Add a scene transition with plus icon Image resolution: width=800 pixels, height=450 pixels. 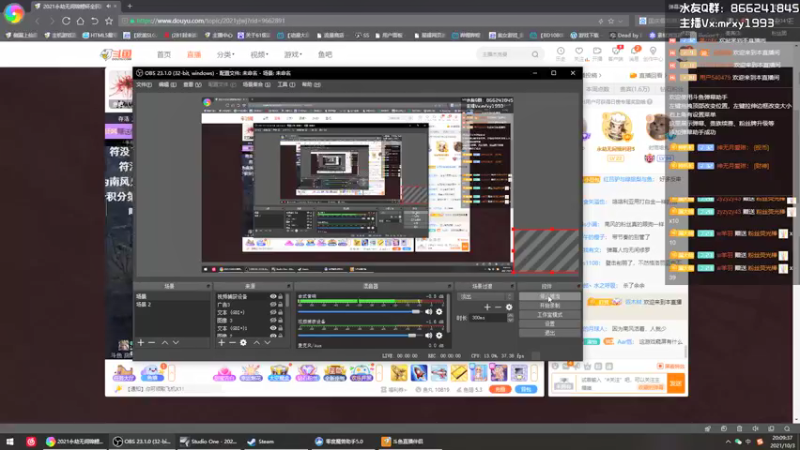[487, 307]
